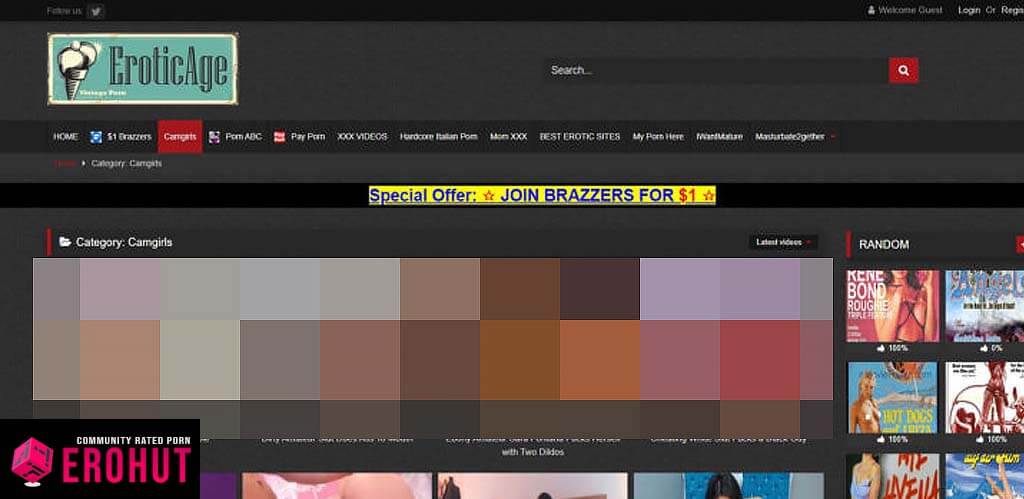
Task: Click the site logo sign in header
Action: [142, 69]
